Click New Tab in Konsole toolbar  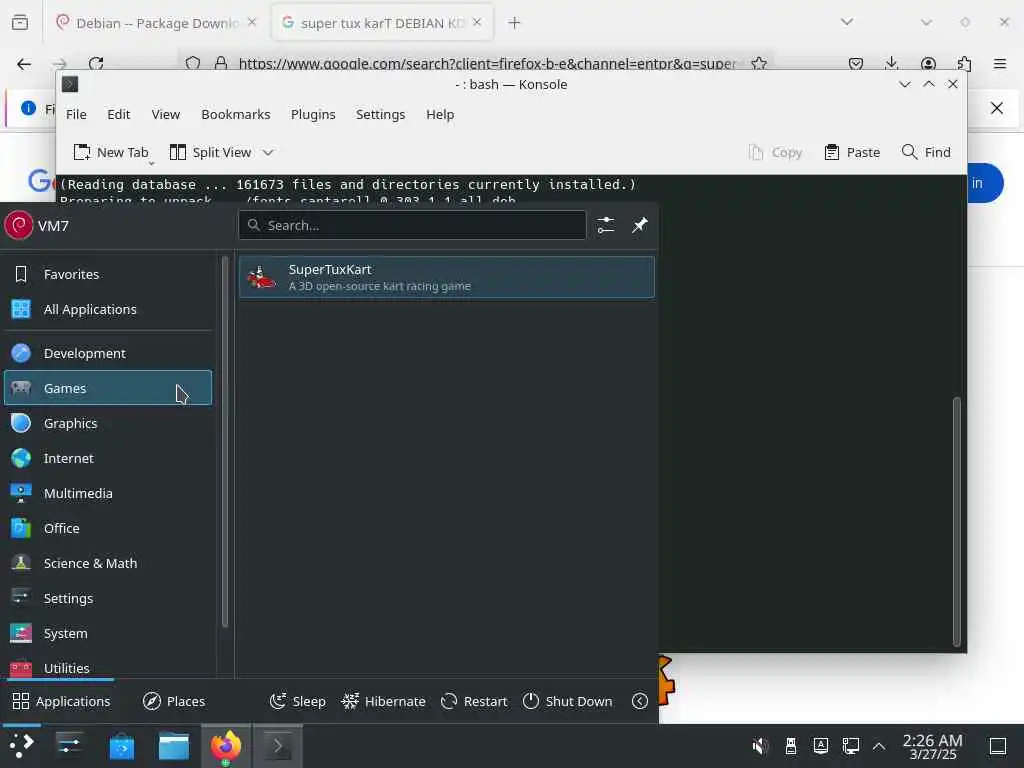(111, 152)
